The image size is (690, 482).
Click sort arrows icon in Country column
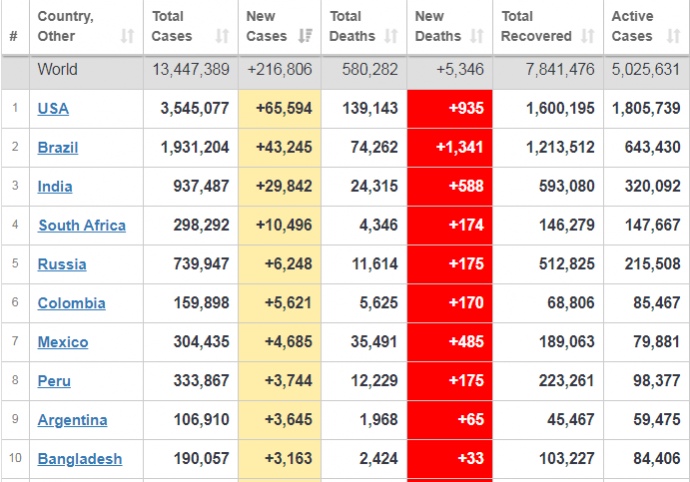[x=127, y=36]
